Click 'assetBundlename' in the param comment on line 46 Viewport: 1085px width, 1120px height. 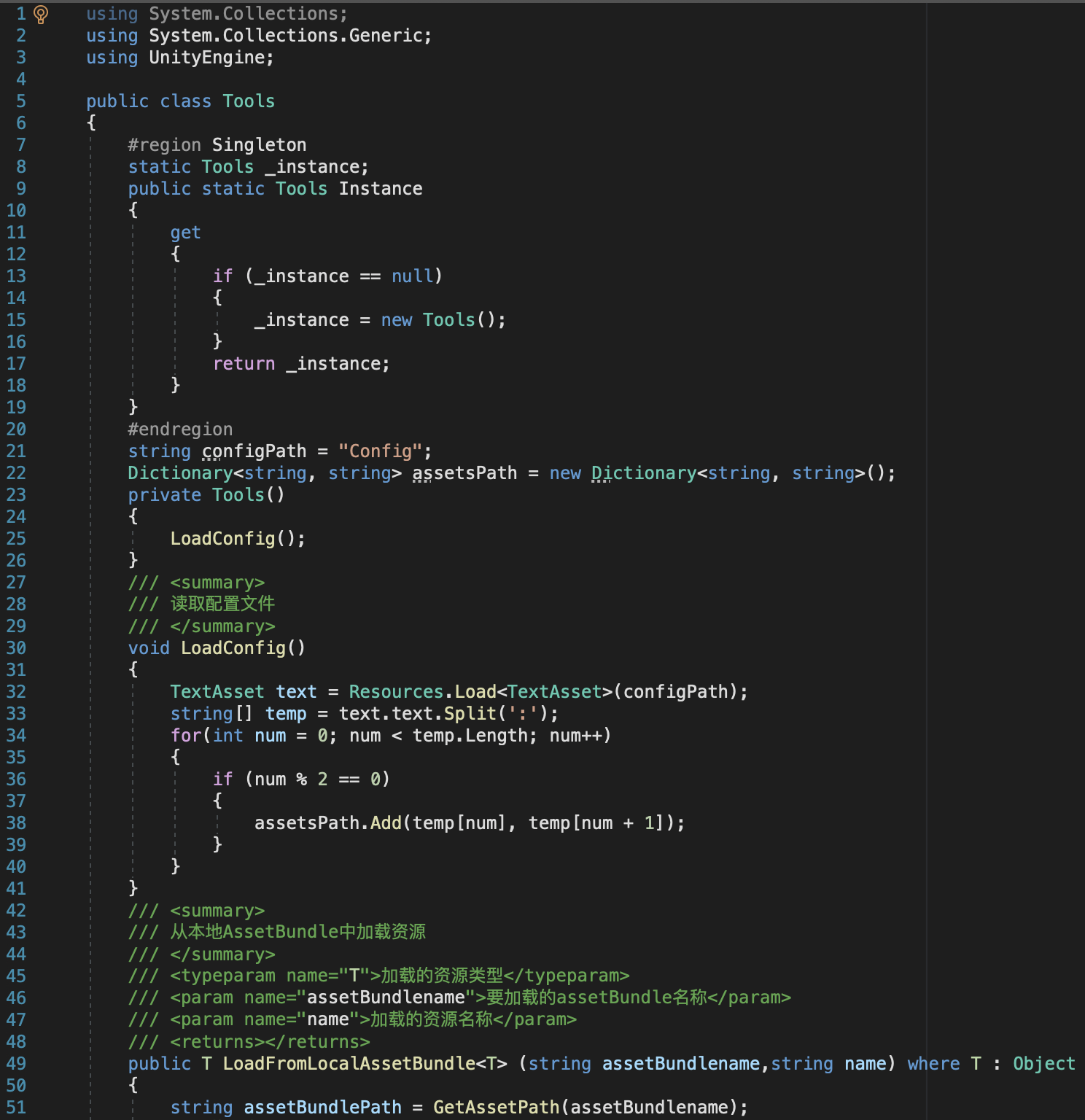[386, 997]
